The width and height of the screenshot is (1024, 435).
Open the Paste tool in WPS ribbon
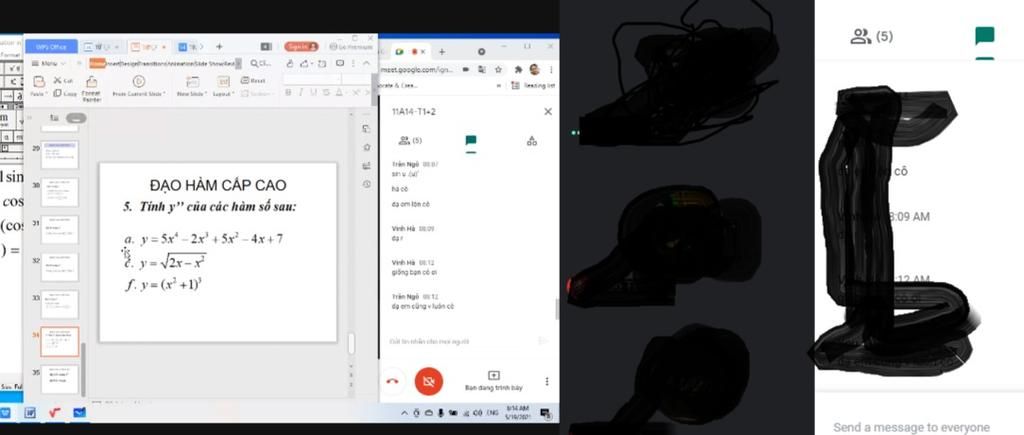39,86
